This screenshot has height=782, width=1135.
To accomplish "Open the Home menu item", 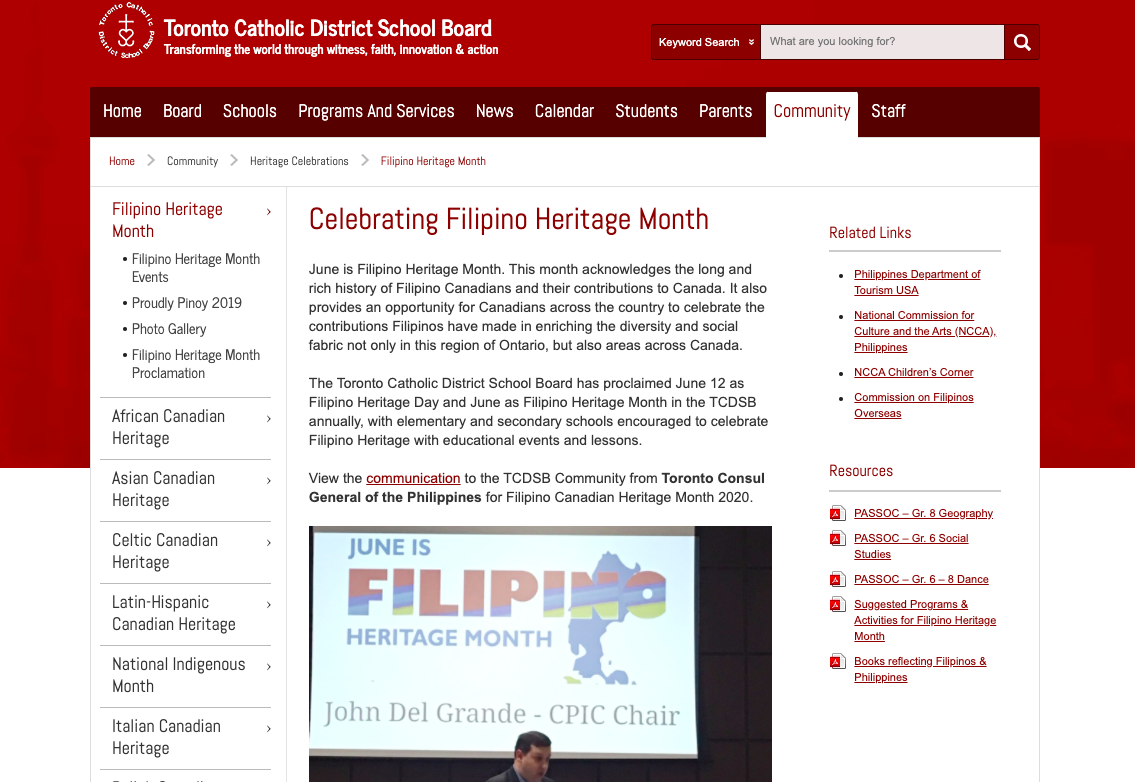I will click(122, 112).
